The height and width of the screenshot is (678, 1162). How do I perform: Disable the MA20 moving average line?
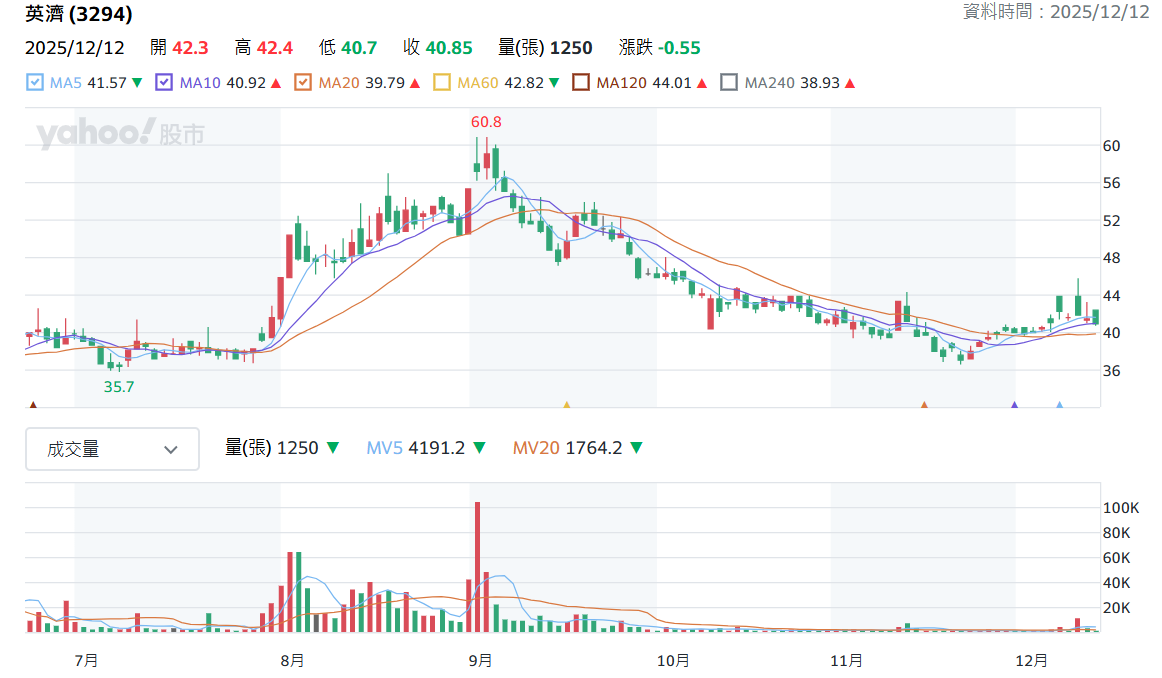click(x=303, y=82)
